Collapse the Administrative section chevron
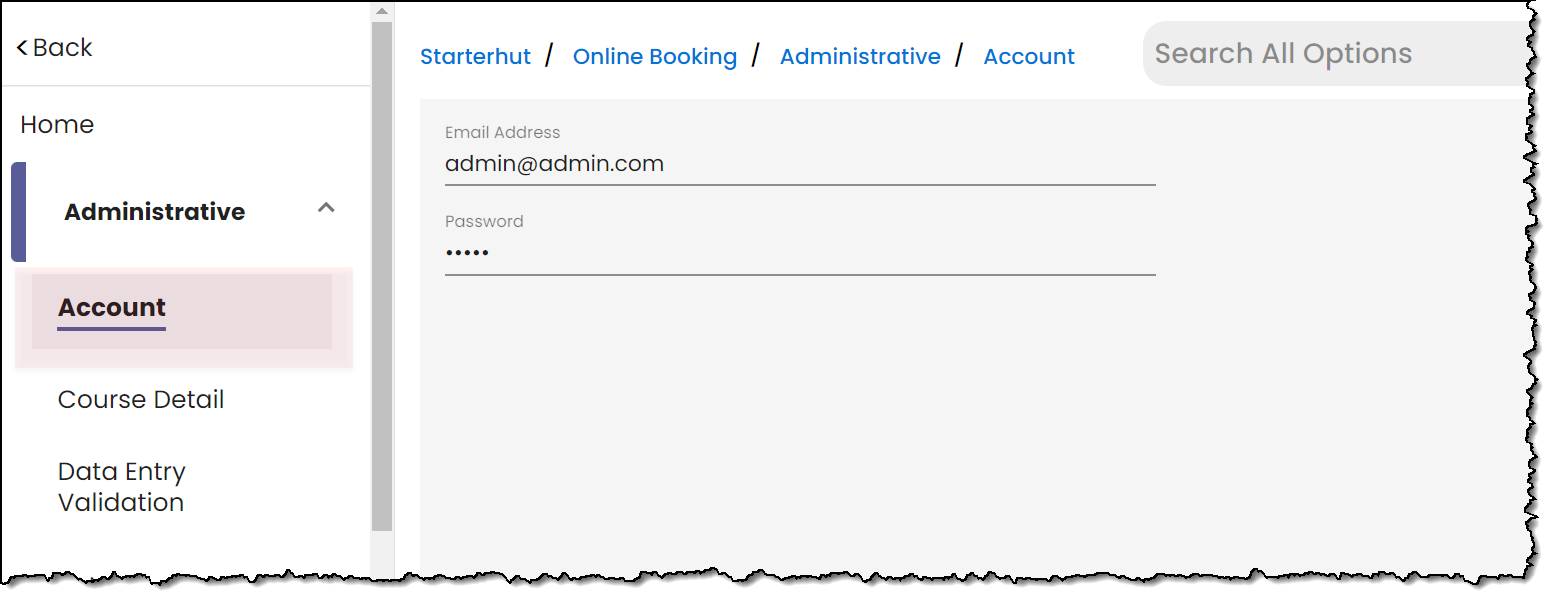This screenshot has width=1554, height=599. [326, 208]
